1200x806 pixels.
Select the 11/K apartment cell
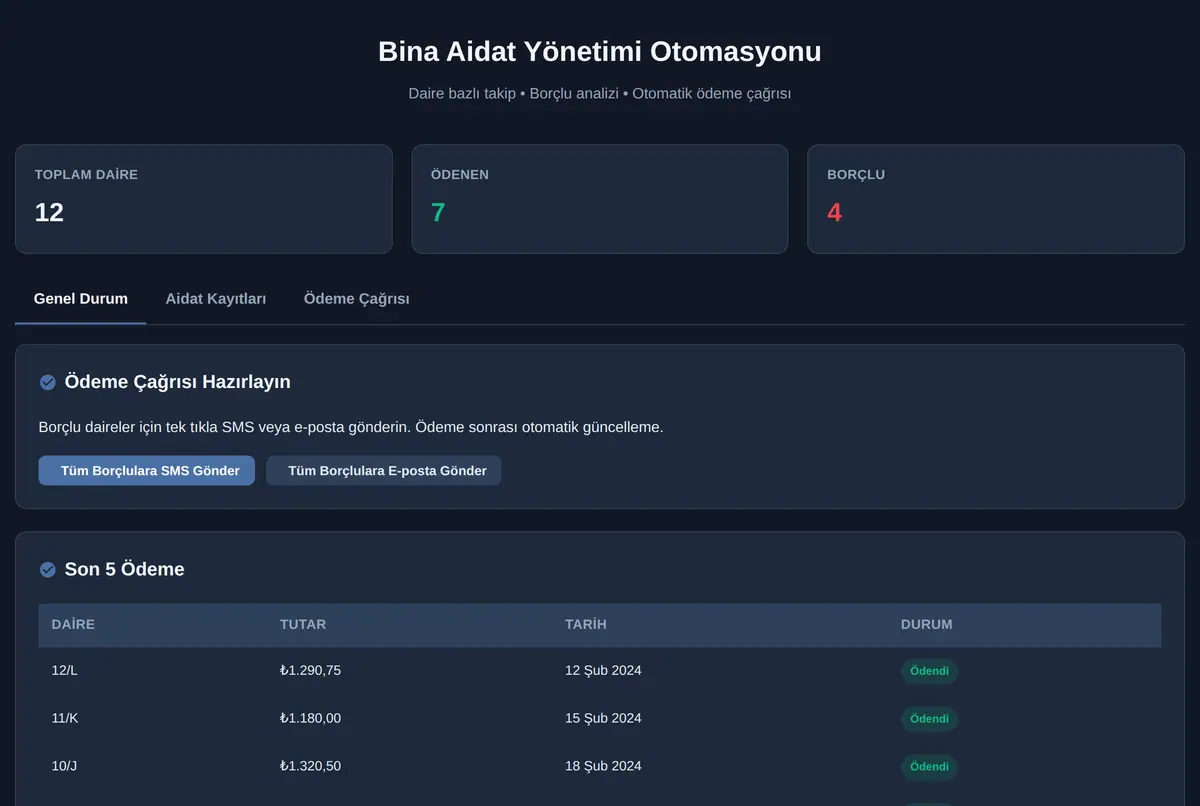[65, 718]
